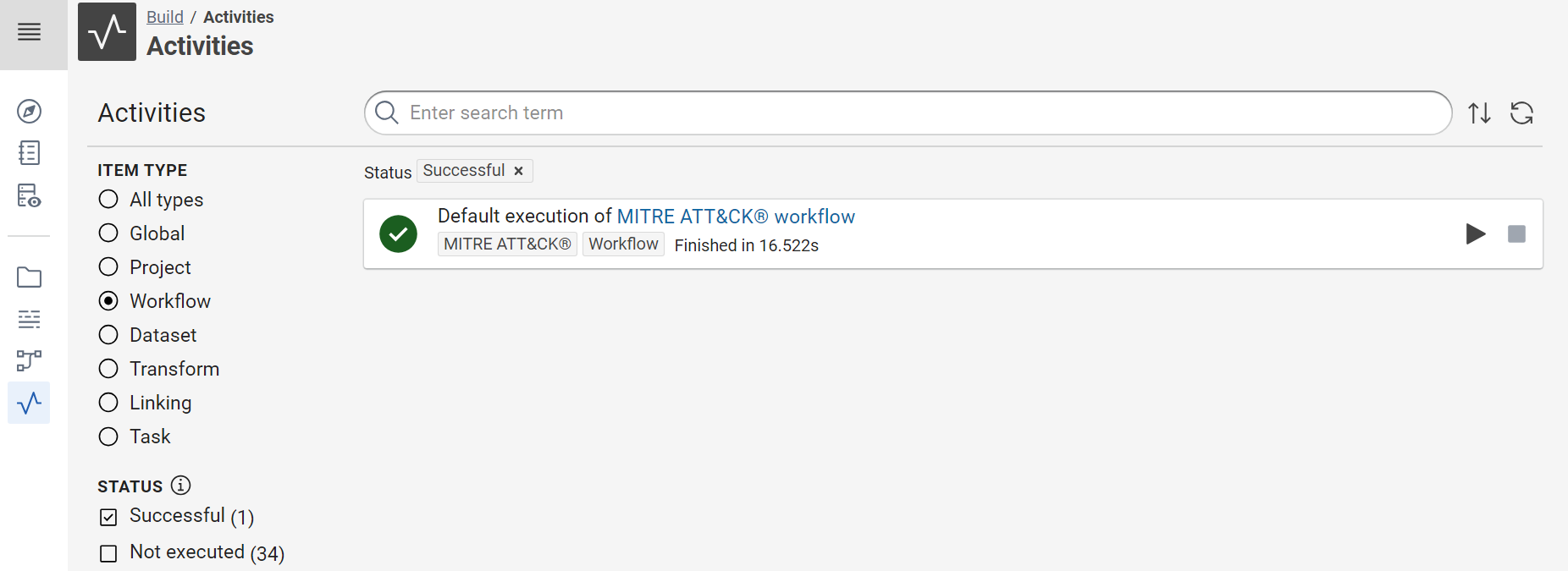Screen dimensions: 1568x571
Task: Uncheck the Successful status checkbox
Action: point(108,517)
